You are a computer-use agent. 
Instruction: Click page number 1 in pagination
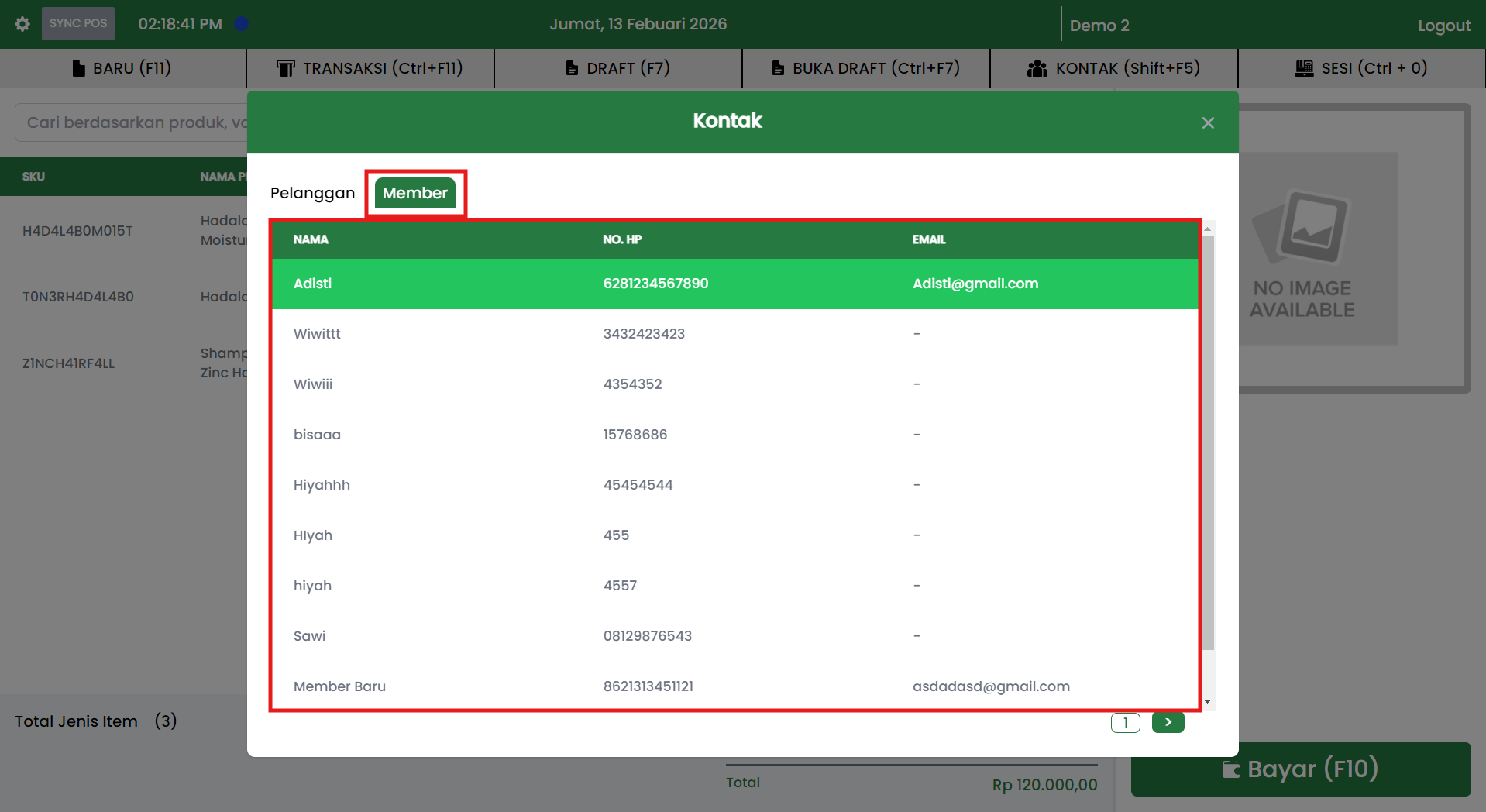coord(1125,722)
